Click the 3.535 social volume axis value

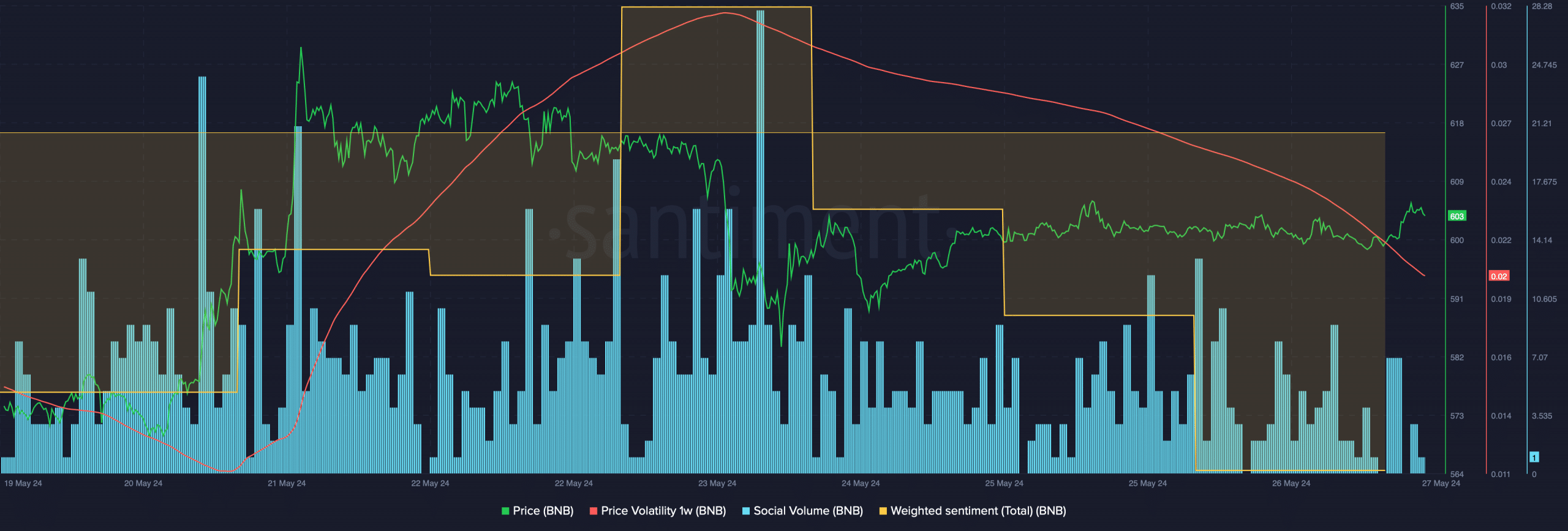(1542, 416)
